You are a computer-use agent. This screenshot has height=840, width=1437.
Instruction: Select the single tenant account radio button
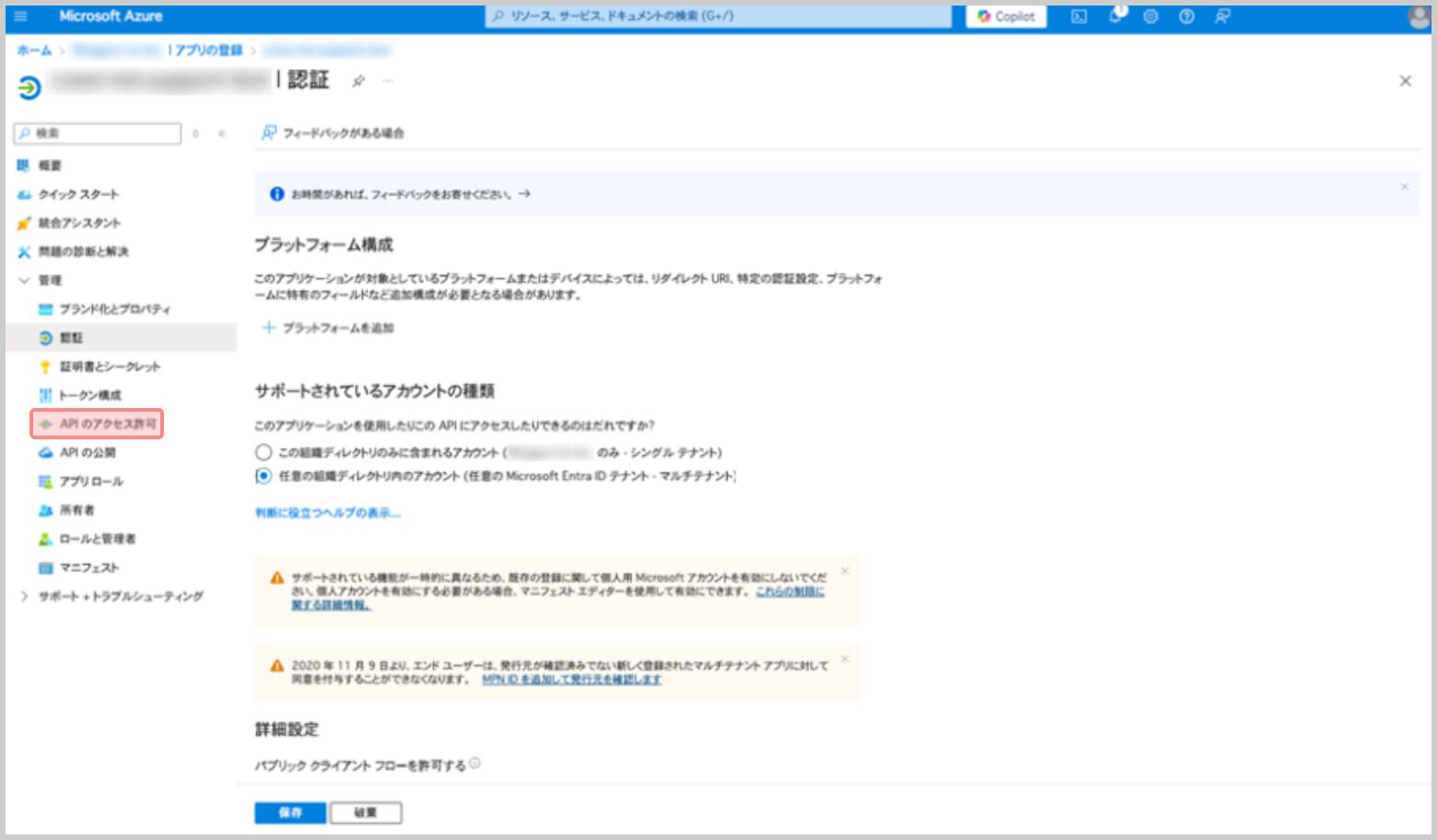[263, 452]
